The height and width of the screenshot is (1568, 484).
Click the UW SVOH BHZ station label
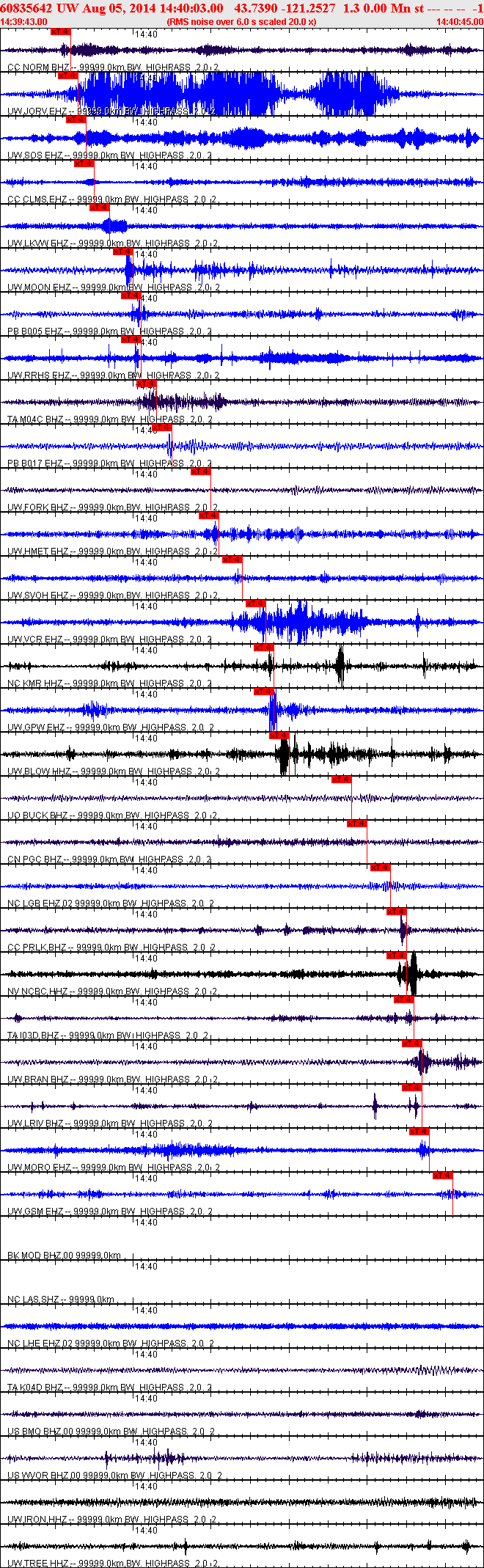click(38, 596)
